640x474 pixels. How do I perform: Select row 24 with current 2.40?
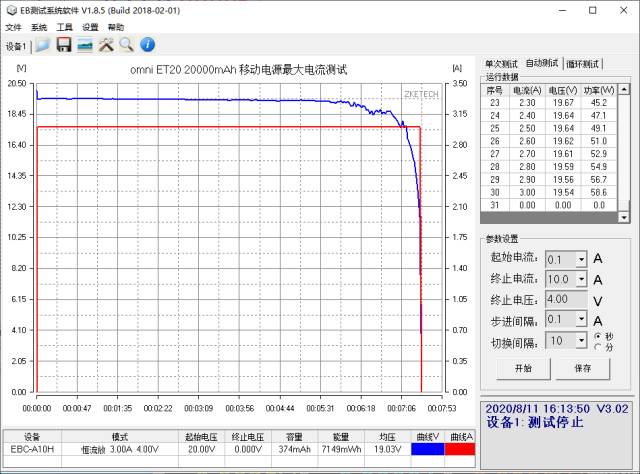pyautogui.click(x=549, y=116)
